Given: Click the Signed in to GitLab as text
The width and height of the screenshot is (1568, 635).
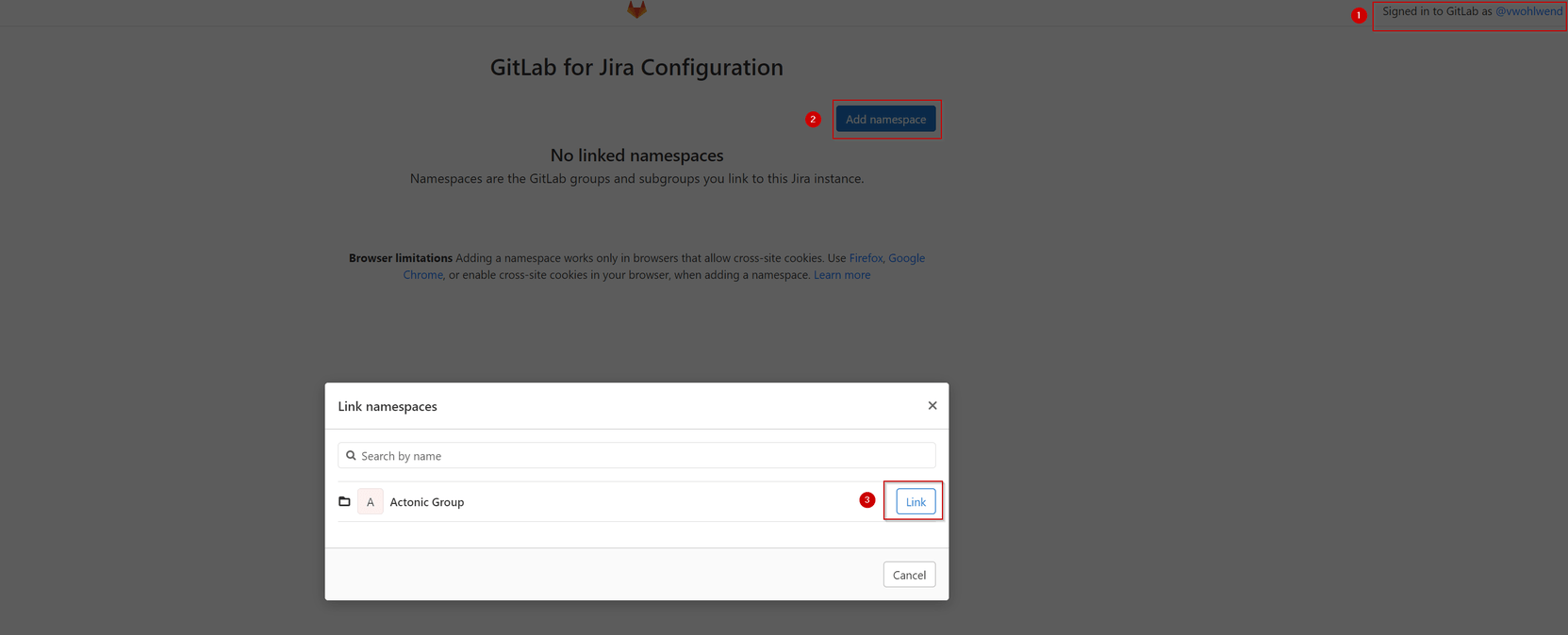Looking at the screenshot, I should [1437, 11].
